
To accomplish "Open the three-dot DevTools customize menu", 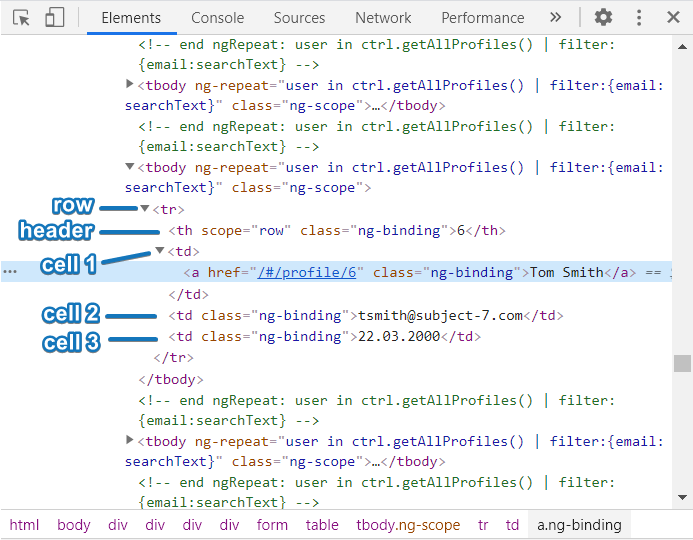I will coord(639,17).
